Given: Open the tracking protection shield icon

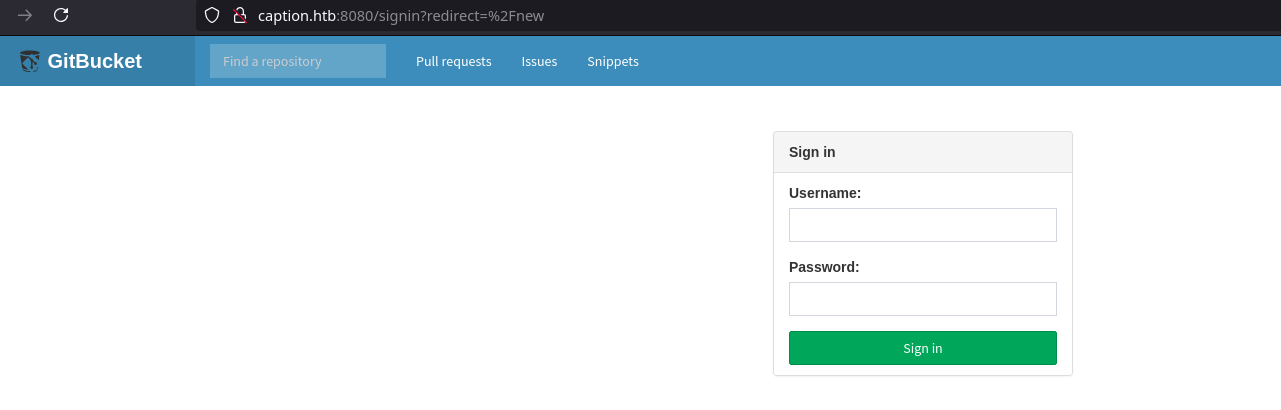Looking at the screenshot, I should 211,15.
